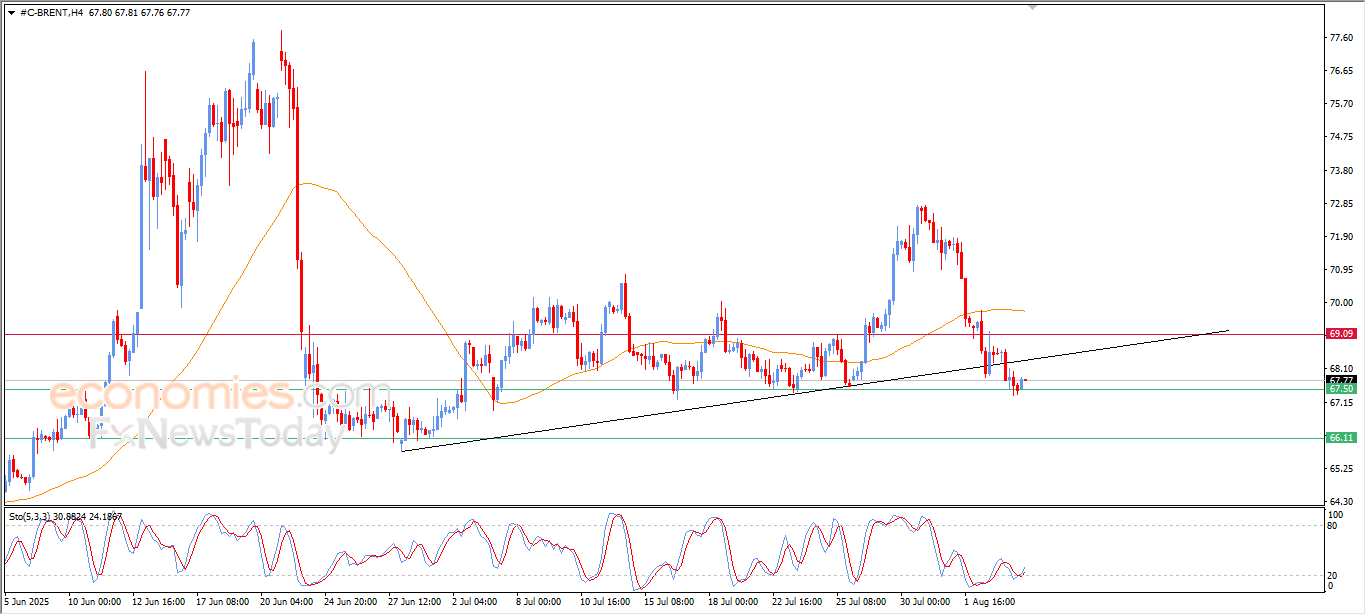Image resolution: width=1366 pixels, height=615 pixels.
Task: Click the 24 Jun 20:00 time axis label
Action: click(x=350, y=602)
